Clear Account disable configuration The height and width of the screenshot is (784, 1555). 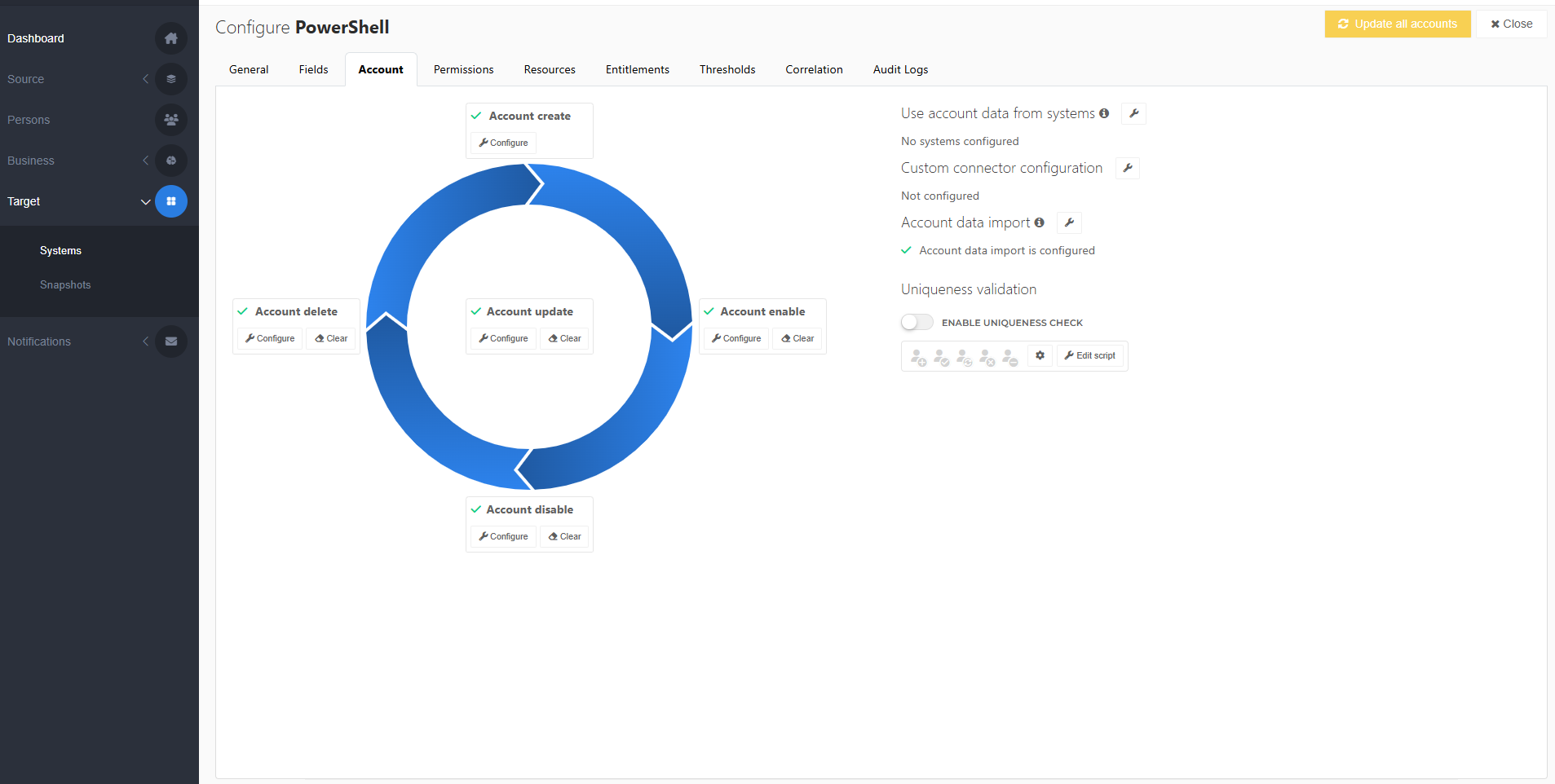click(x=564, y=536)
